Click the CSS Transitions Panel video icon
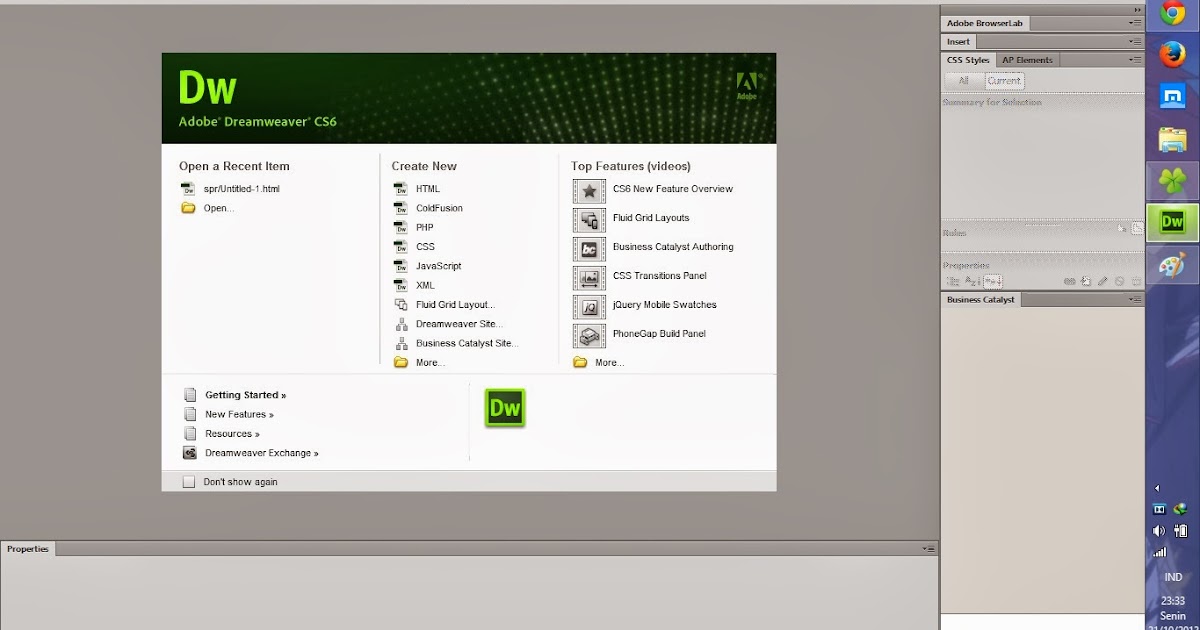 tap(590, 277)
